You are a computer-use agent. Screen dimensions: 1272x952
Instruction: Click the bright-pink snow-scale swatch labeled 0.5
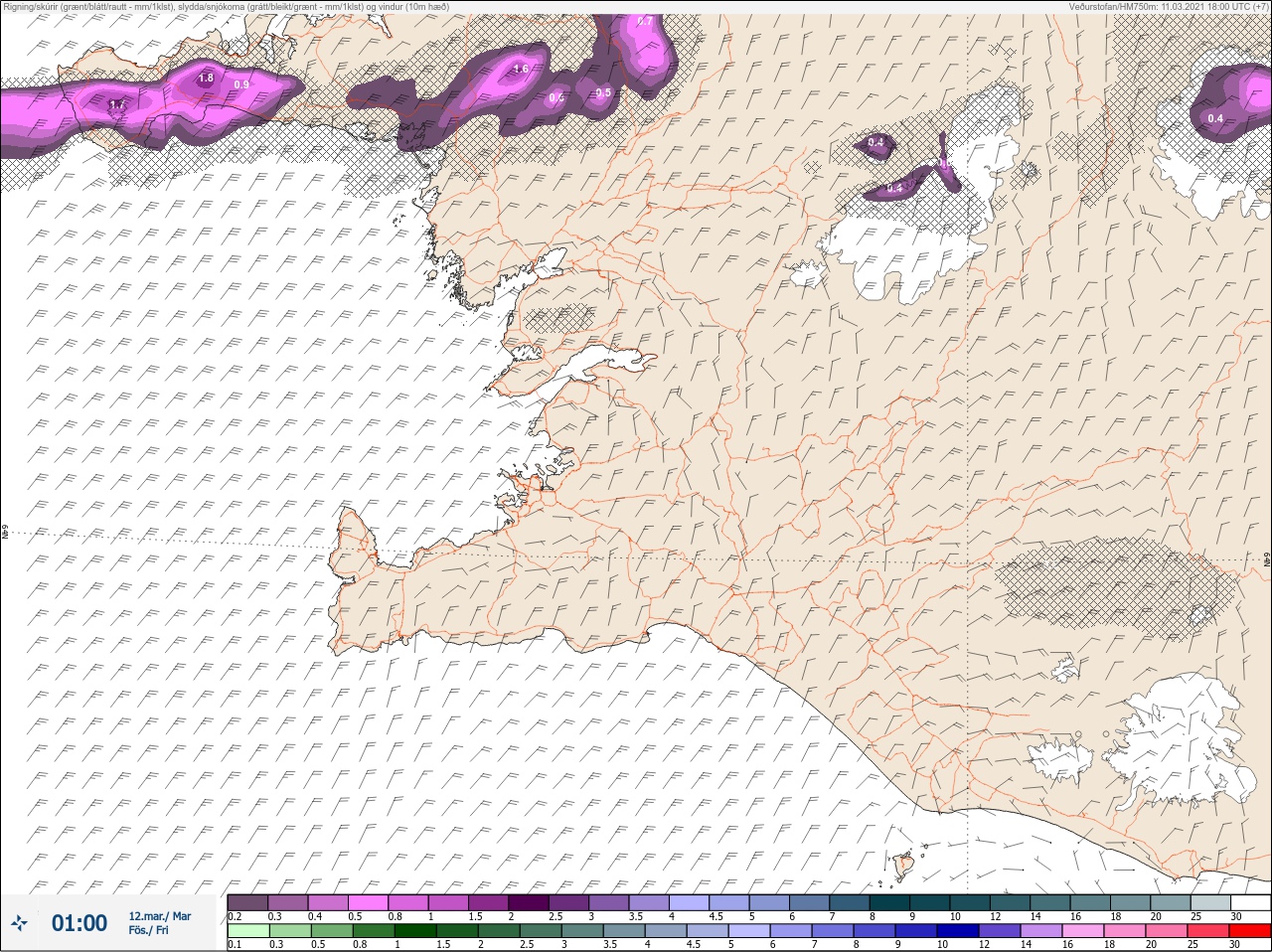367,902
